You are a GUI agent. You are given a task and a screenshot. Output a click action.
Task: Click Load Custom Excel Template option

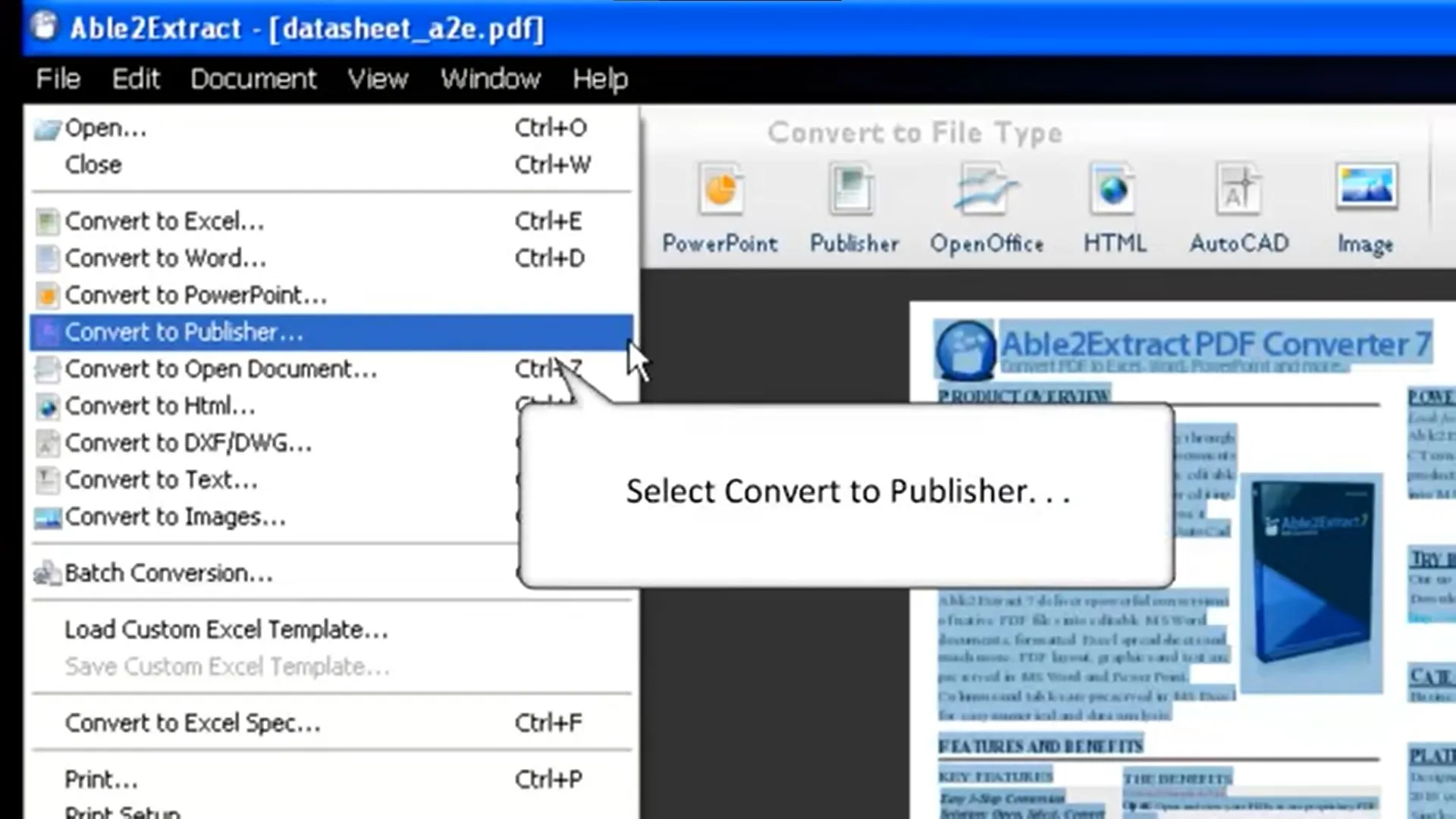tap(227, 629)
